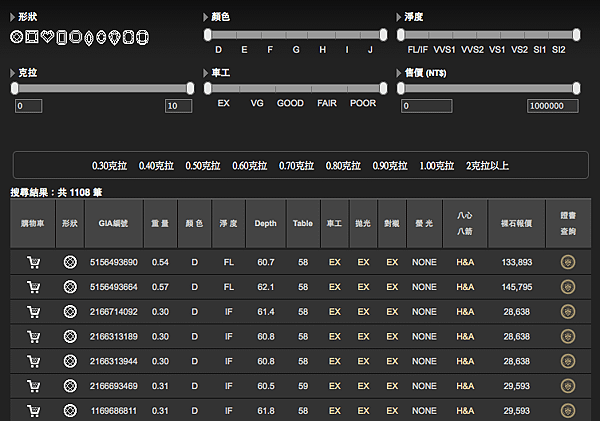The image size is (600, 421).
Task: Click GIA number 2166693469
Action: pyautogui.click(x=114, y=386)
